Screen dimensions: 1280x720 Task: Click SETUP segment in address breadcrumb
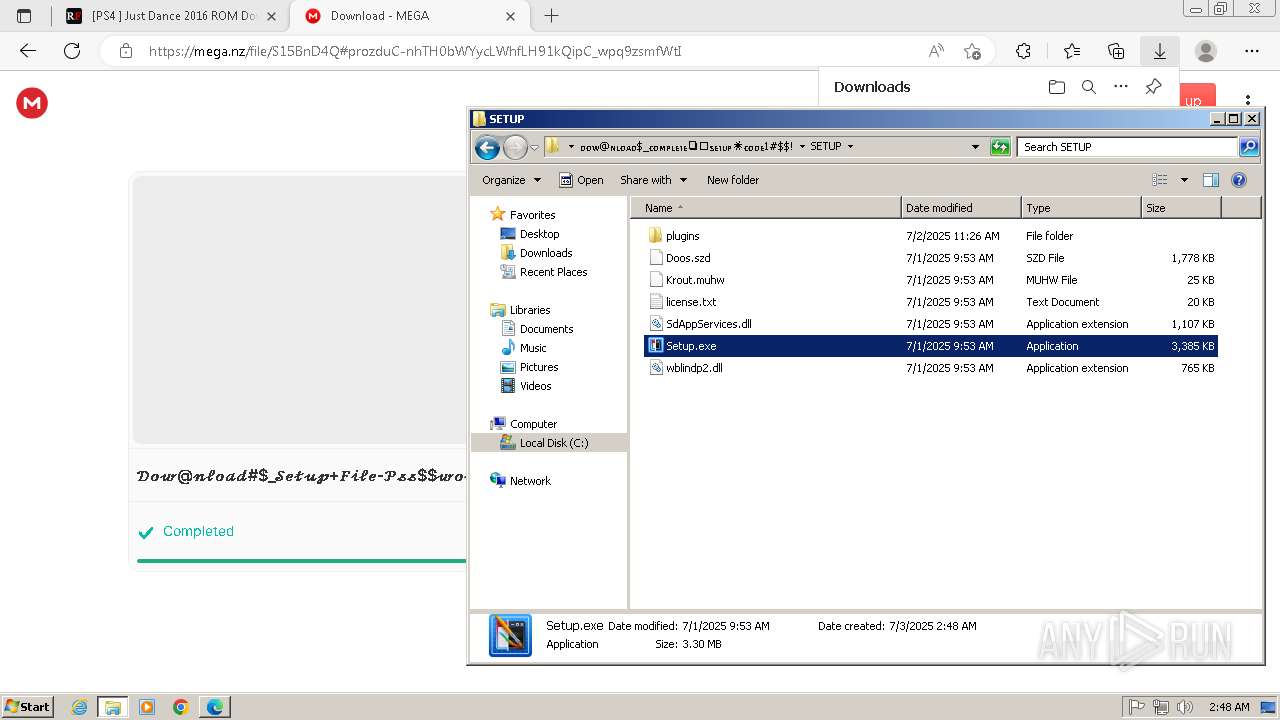(826, 146)
